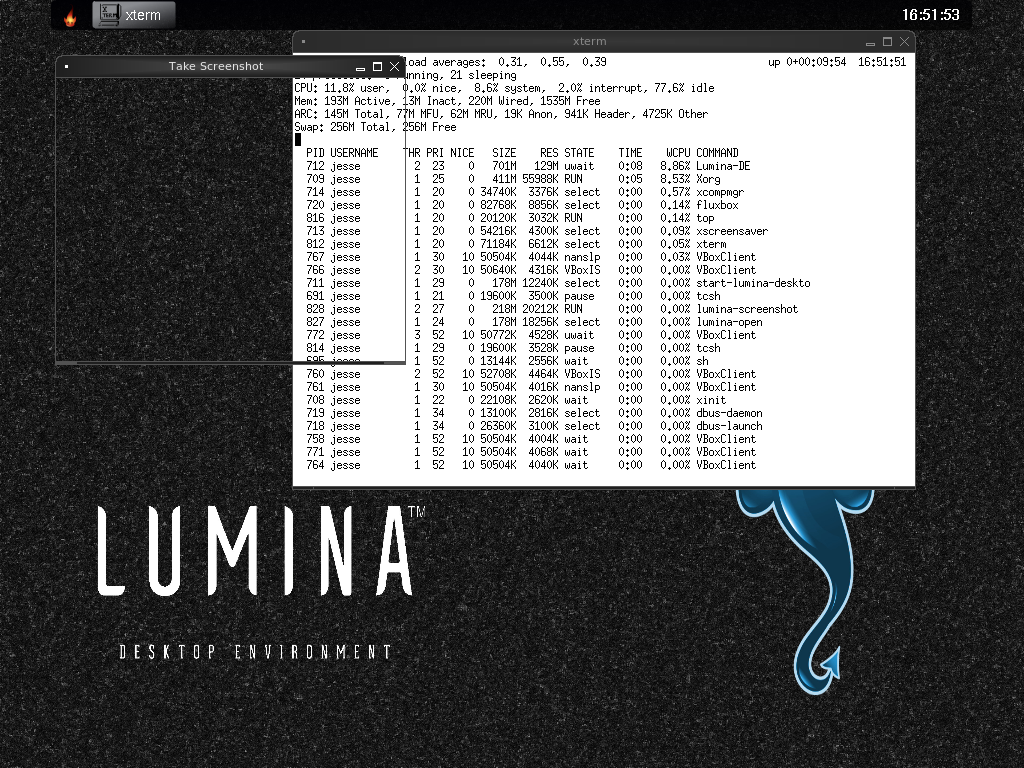Click the CPU usage line in xterm

(504, 88)
